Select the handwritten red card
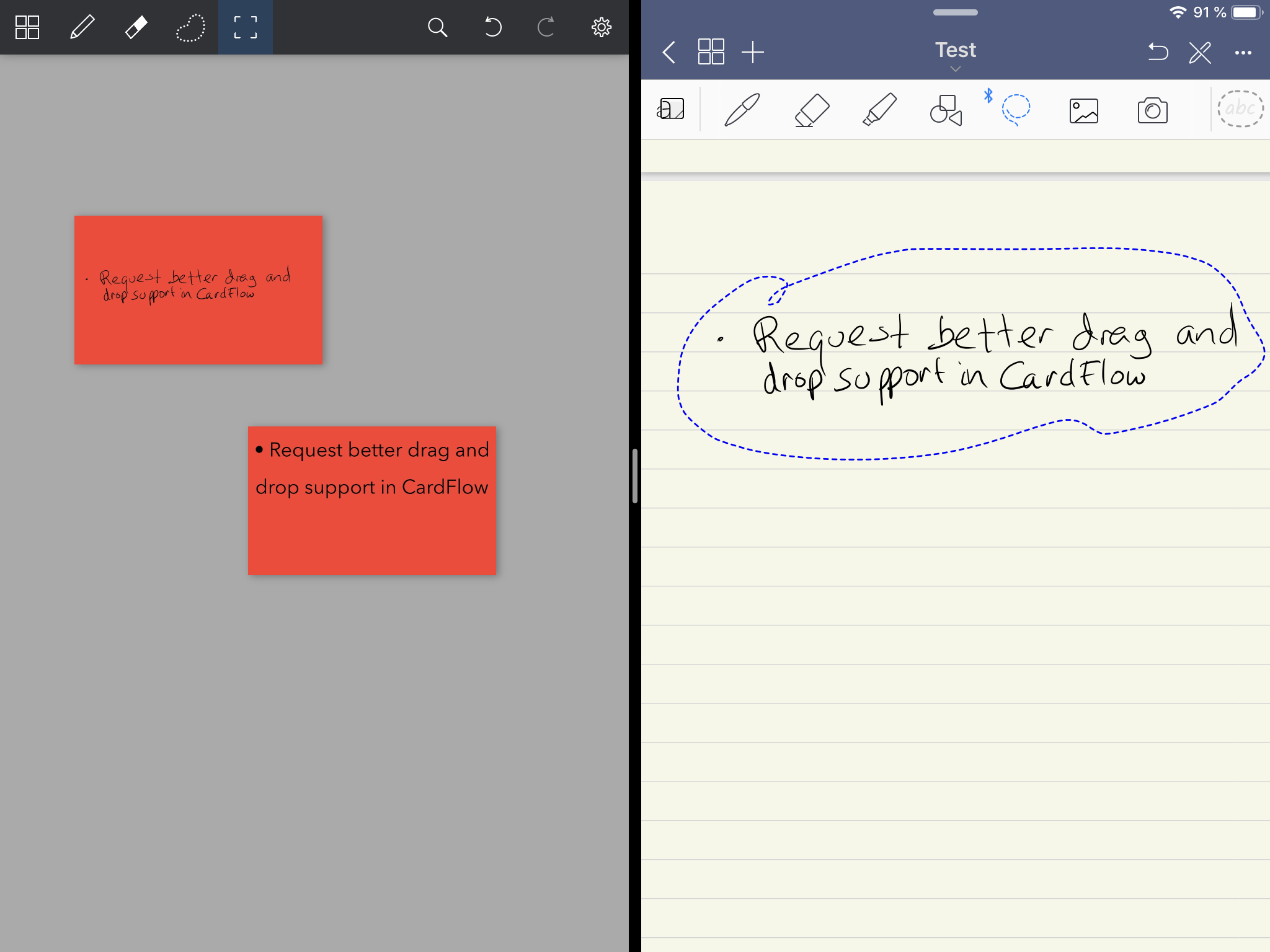 pyautogui.click(x=198, y=290)
